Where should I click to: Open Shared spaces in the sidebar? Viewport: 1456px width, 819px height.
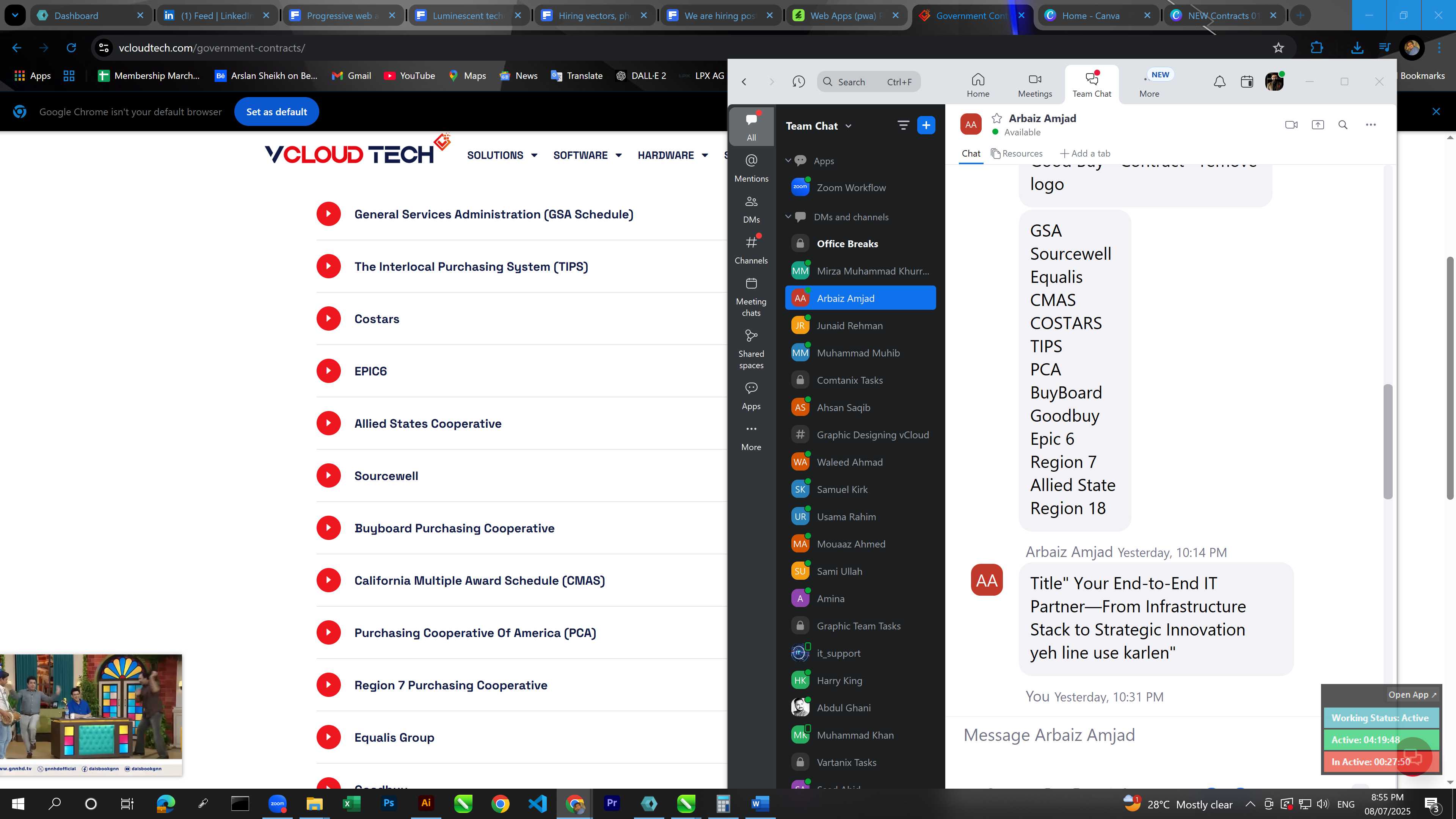click(x=751, y=349)
